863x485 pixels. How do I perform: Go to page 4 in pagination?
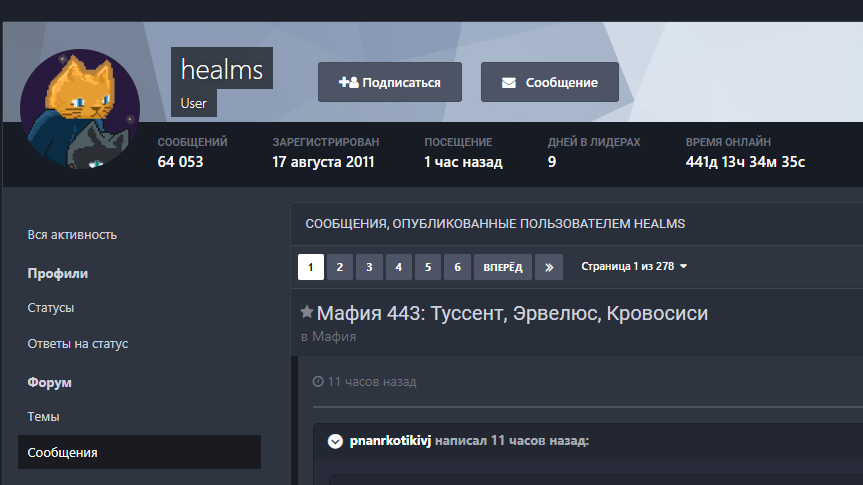pyautogui.click(x=398, y=267)
